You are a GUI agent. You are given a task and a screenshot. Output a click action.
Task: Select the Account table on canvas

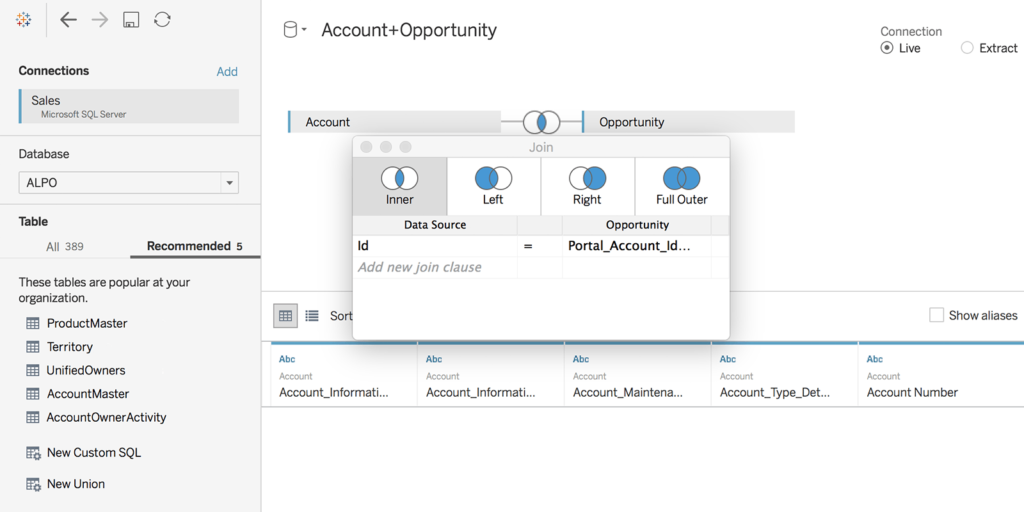tap(394, 122)
